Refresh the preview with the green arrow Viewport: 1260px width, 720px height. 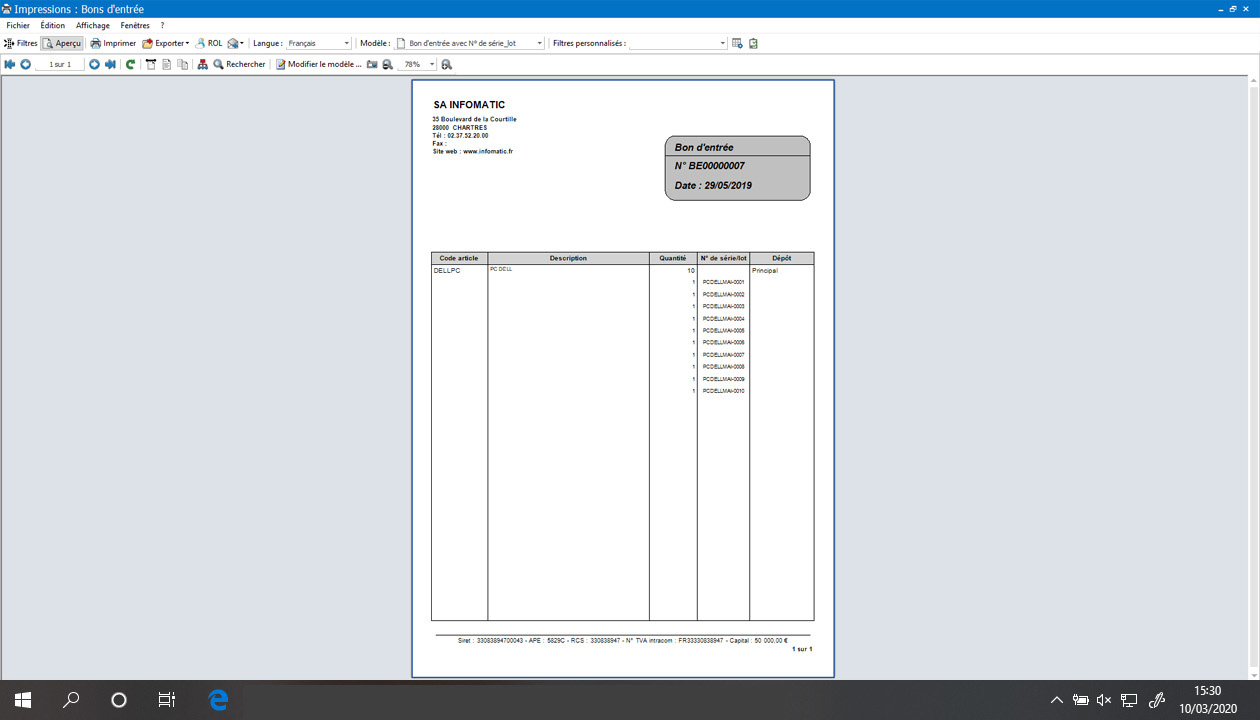130,64
